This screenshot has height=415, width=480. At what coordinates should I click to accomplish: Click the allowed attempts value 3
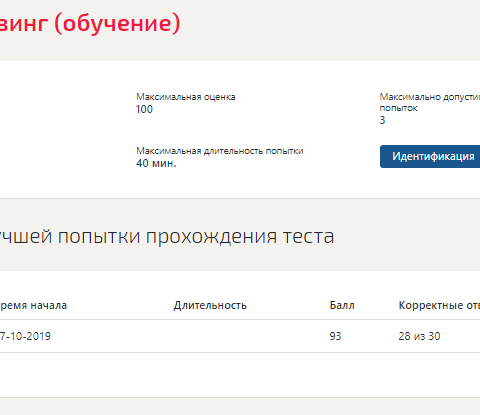[x=382, y=120]
